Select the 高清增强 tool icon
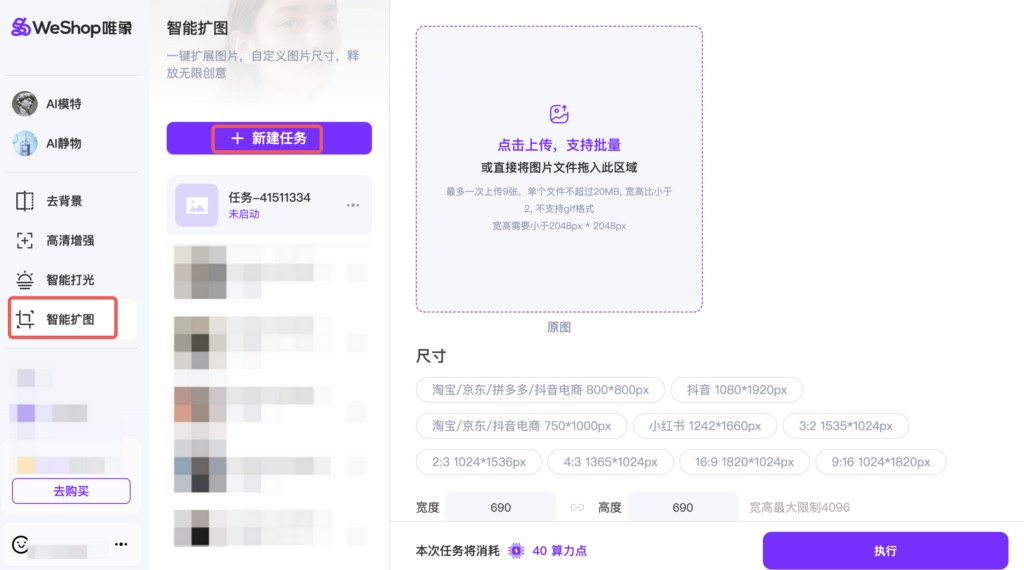1024x570 pixels. (25, 240)
